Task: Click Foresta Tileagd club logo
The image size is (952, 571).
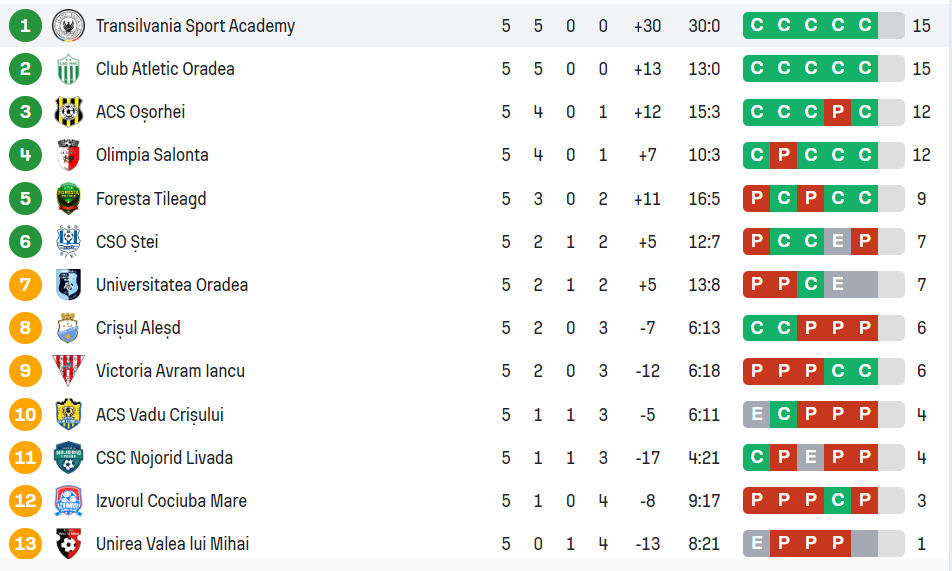Action: tap(68, 198)
